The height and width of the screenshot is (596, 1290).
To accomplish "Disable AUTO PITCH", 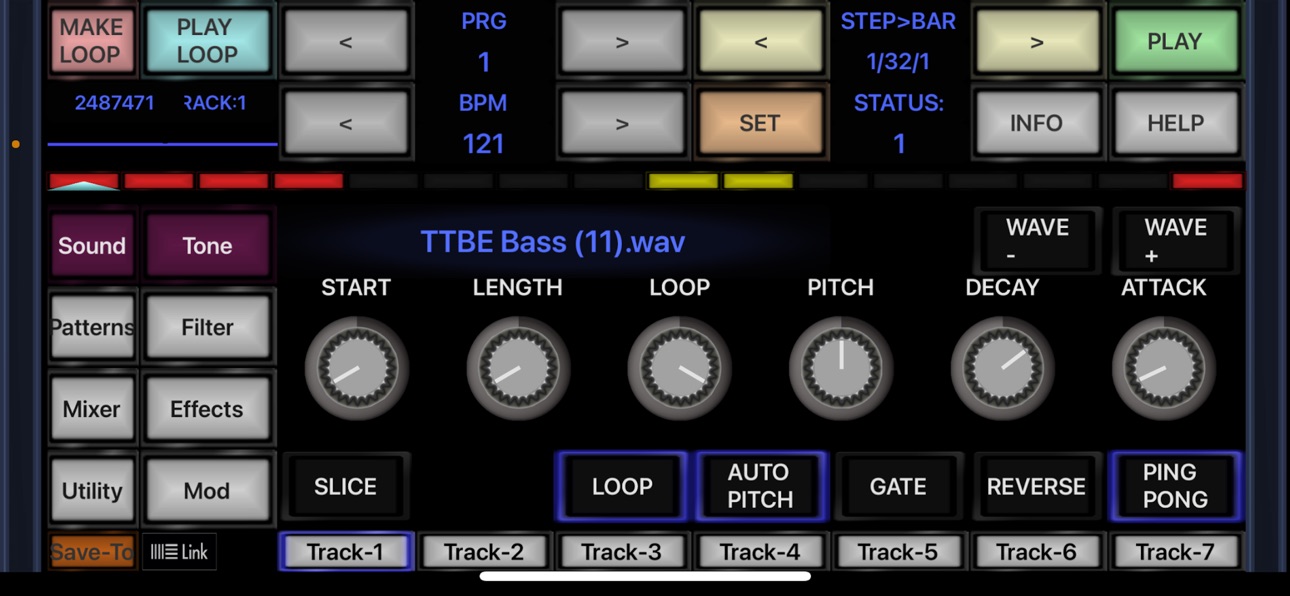I will point(760,486).
